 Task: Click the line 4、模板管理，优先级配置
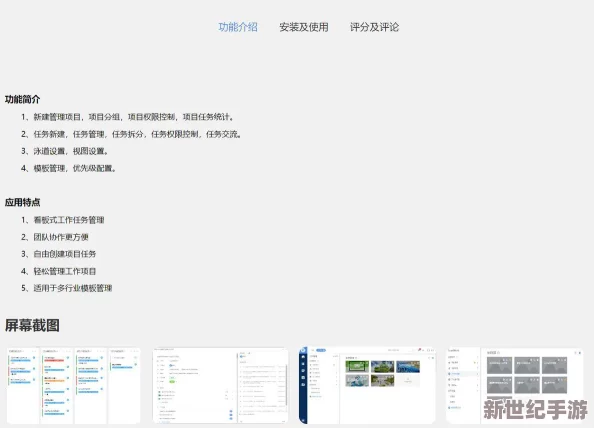coord(69,168)
